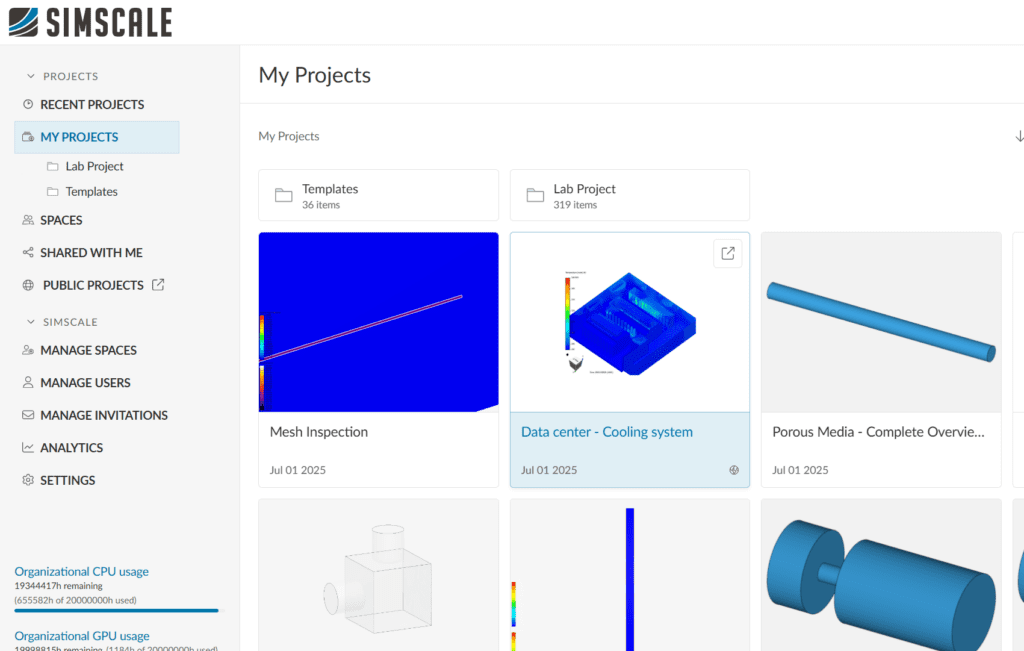1024x651 pixels.
Task: Open the Templates folder card
Action: tap(378, 194)
